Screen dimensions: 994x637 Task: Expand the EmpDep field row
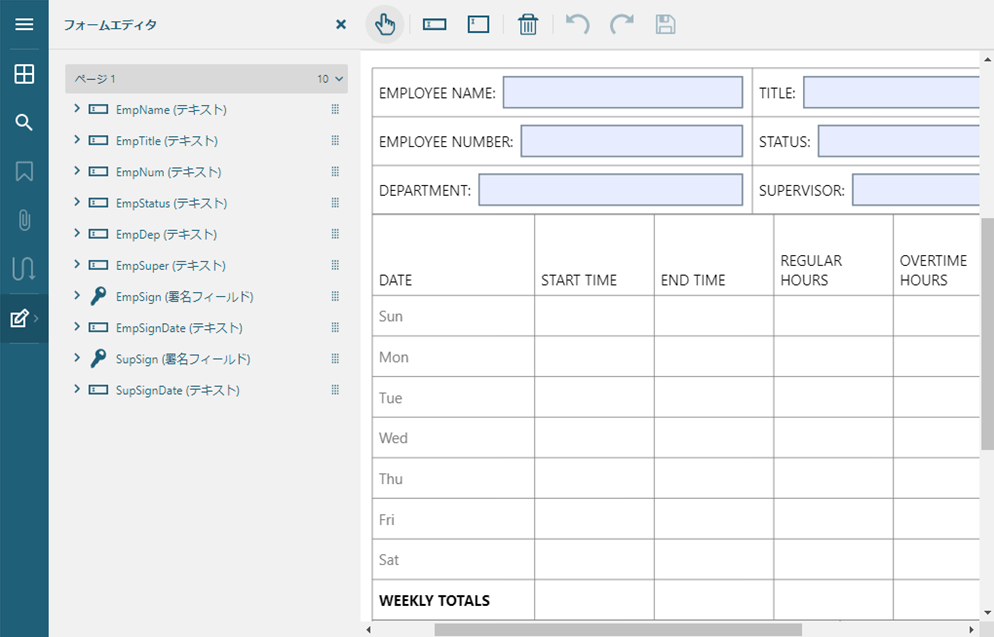(x=77, y=234)
